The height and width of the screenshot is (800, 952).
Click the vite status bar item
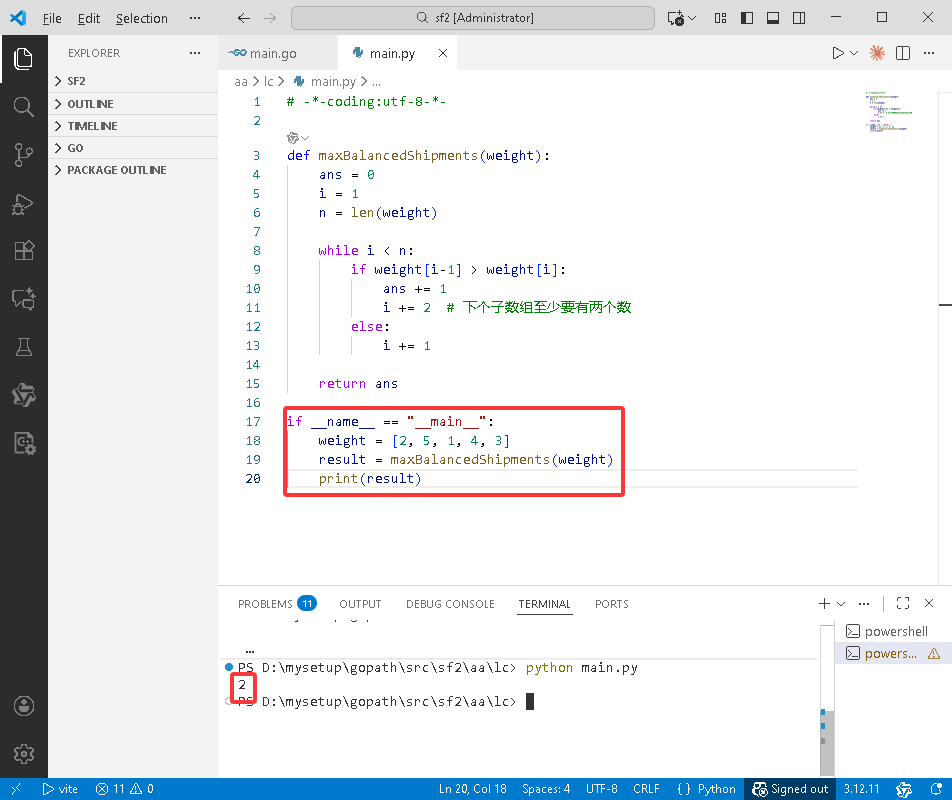tap(60, 788)
